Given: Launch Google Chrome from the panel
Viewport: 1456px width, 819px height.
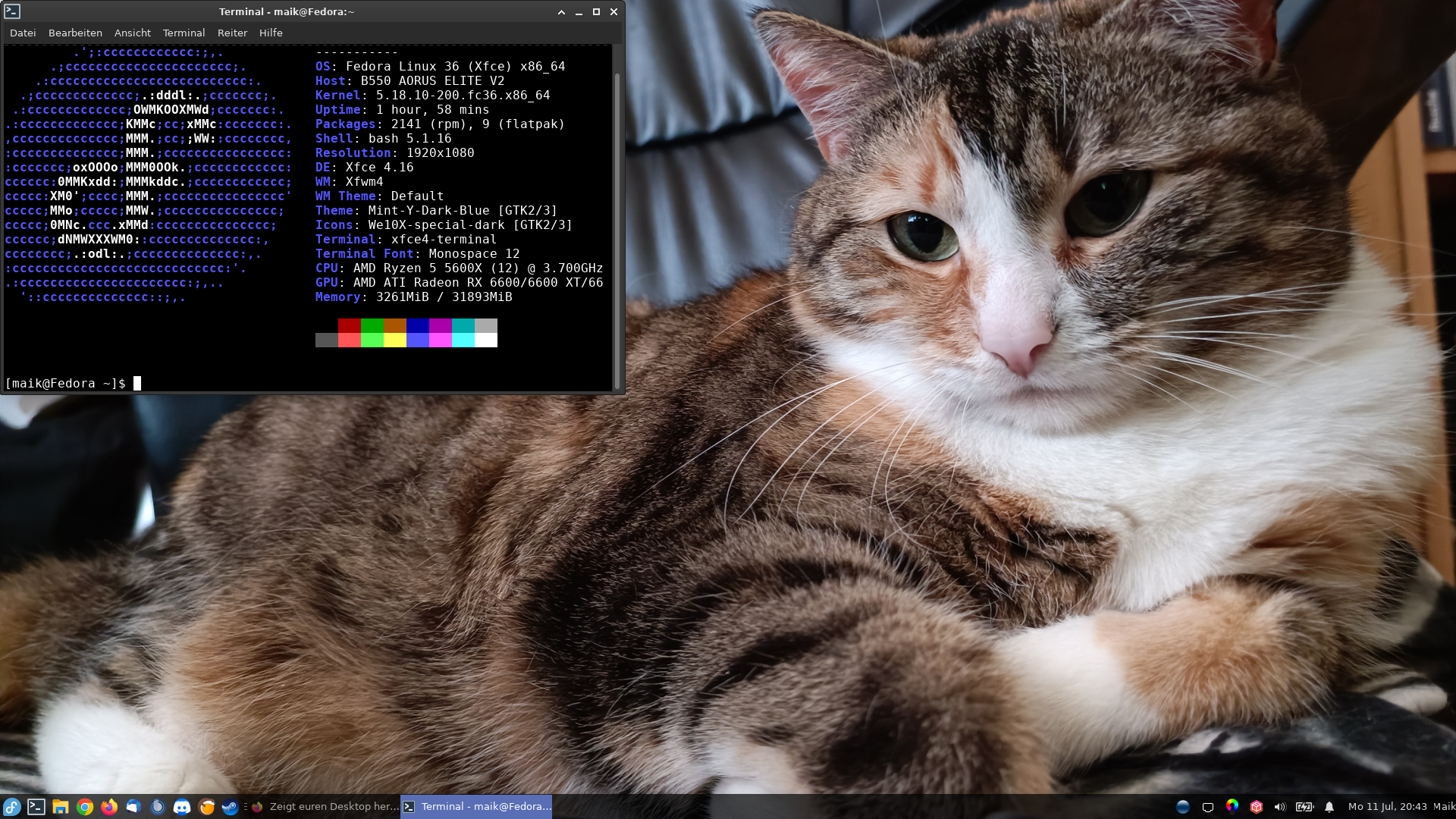Looking at the screenshot, I should tap(85, 807).
